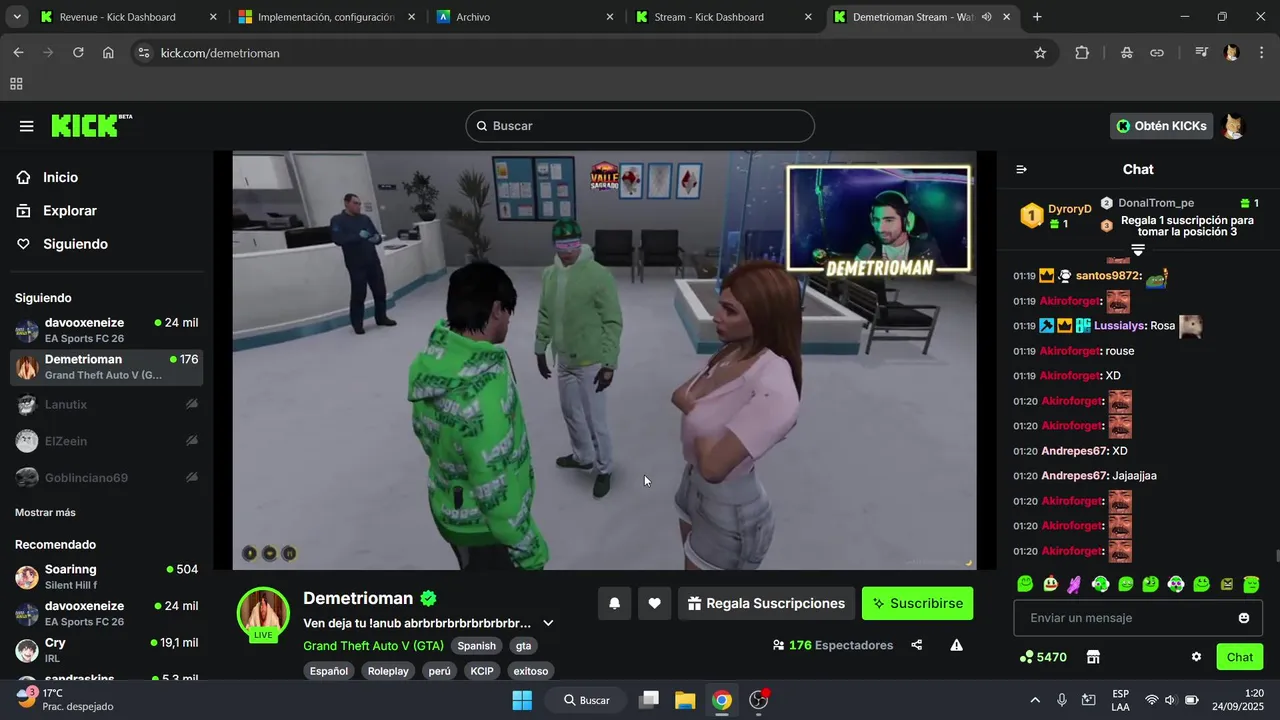The width and height of the screenshot is (1280, 720).
Task: Insert the red-capped emote
Action: [x=1050, y=584]
